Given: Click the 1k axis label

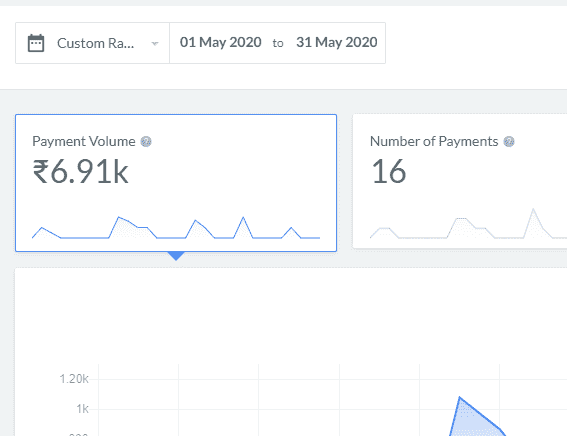Looking at the screenshot, I should click(82, 409).
